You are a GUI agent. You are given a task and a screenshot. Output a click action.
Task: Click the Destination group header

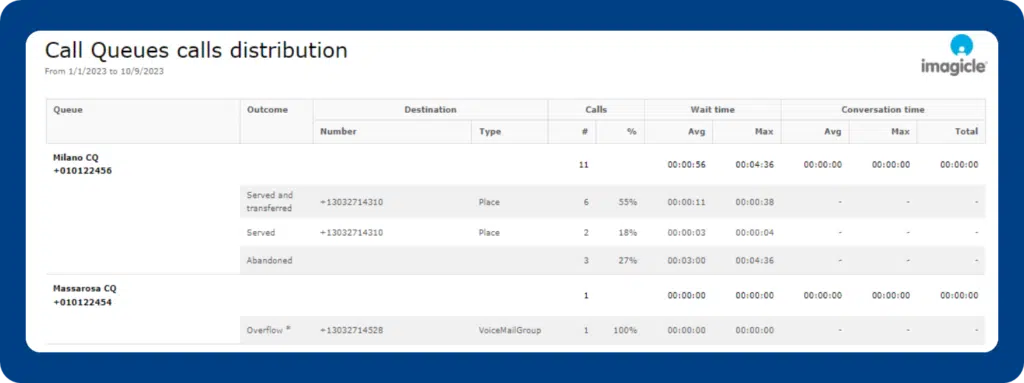coord(430,110)
